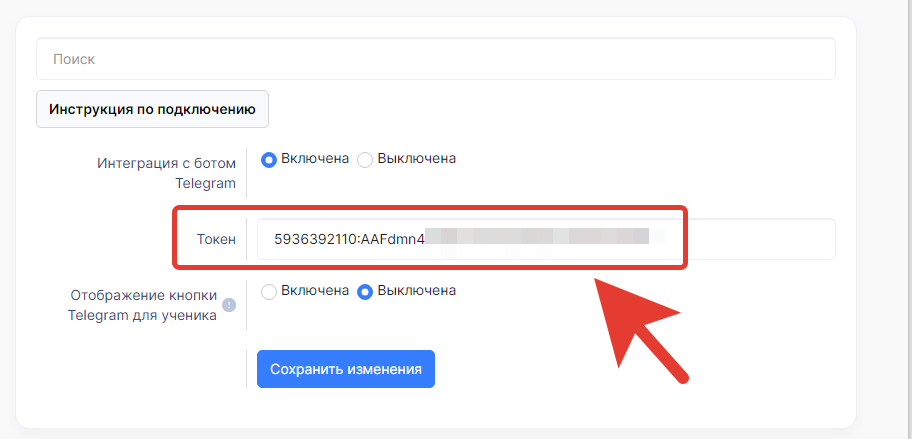Select Выключена for Telegram bot integration
The width and height of the screenshot is (912, 439).
click(365, 160)
